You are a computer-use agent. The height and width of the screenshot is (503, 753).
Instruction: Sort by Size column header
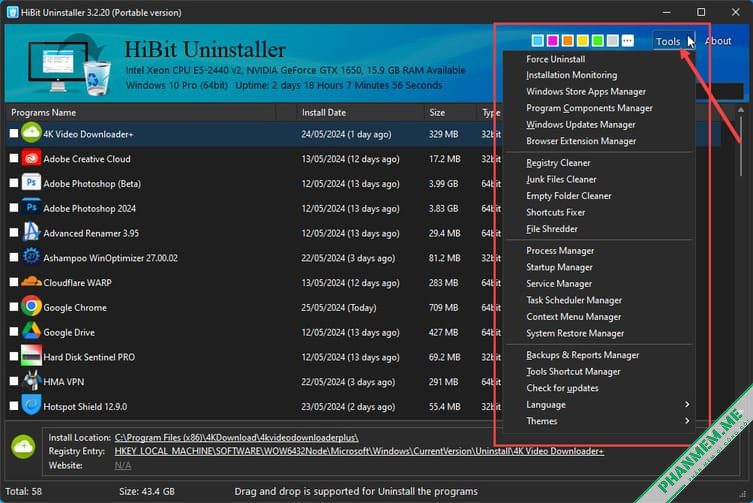450,112
